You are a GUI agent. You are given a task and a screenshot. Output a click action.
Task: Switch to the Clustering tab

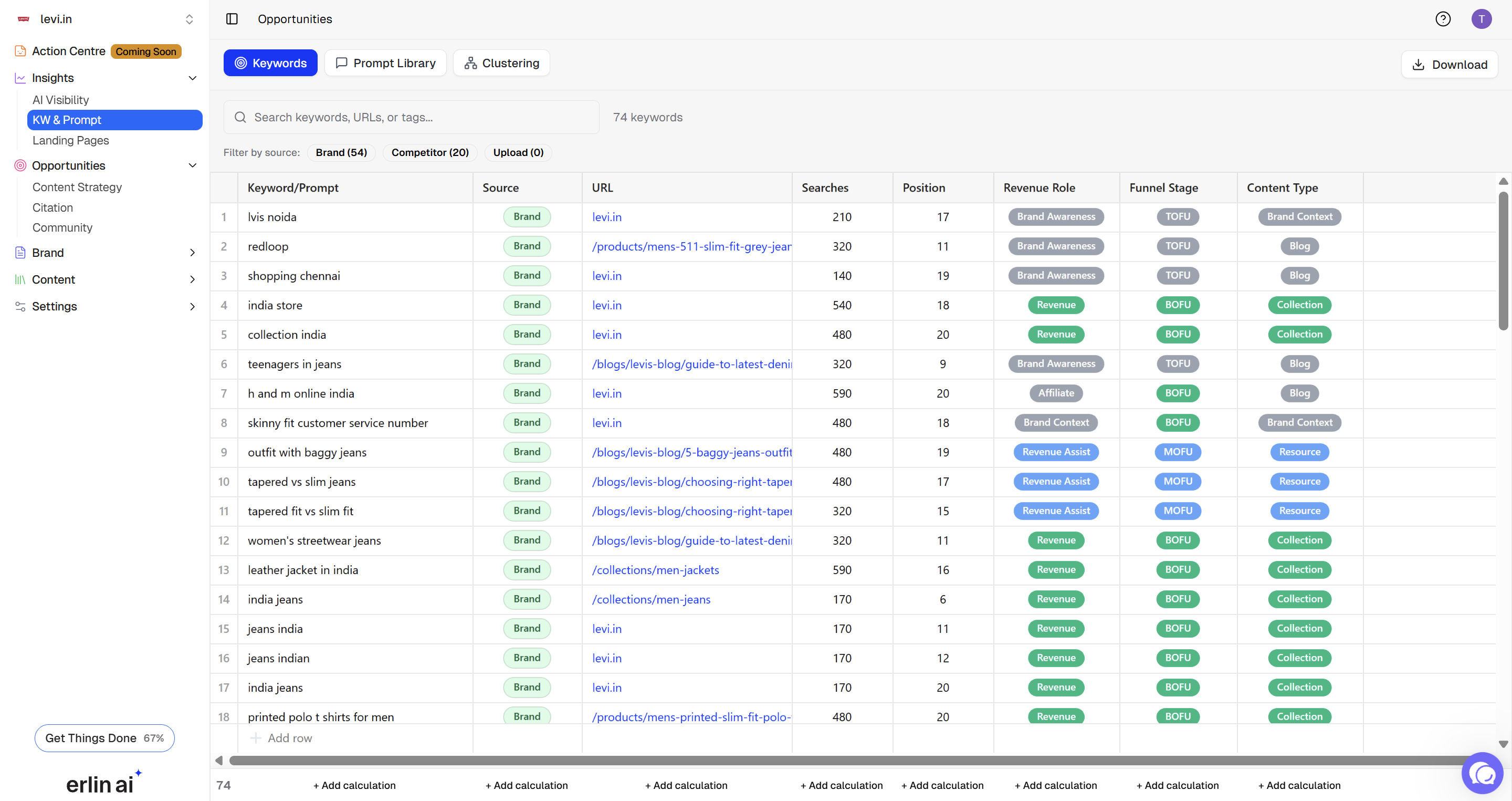point(502,63)
